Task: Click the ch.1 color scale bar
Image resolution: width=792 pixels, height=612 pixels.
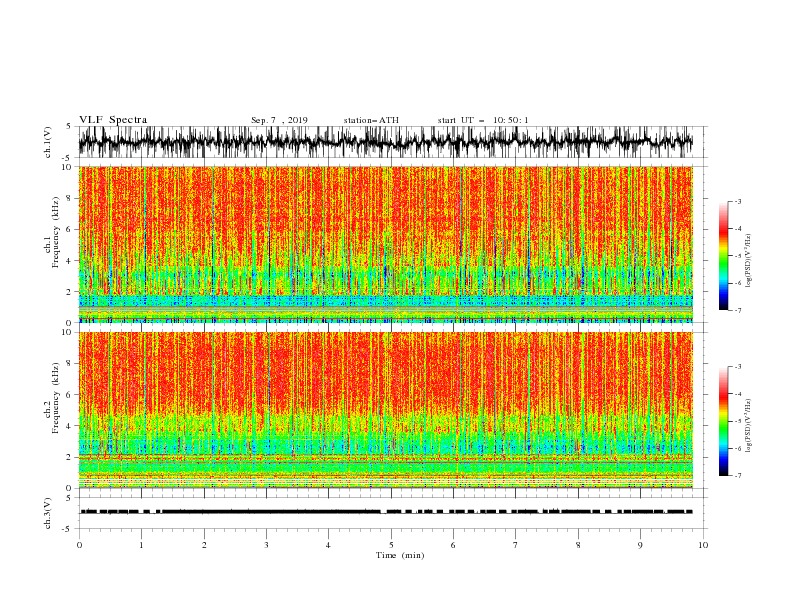Action: point(723,256)
